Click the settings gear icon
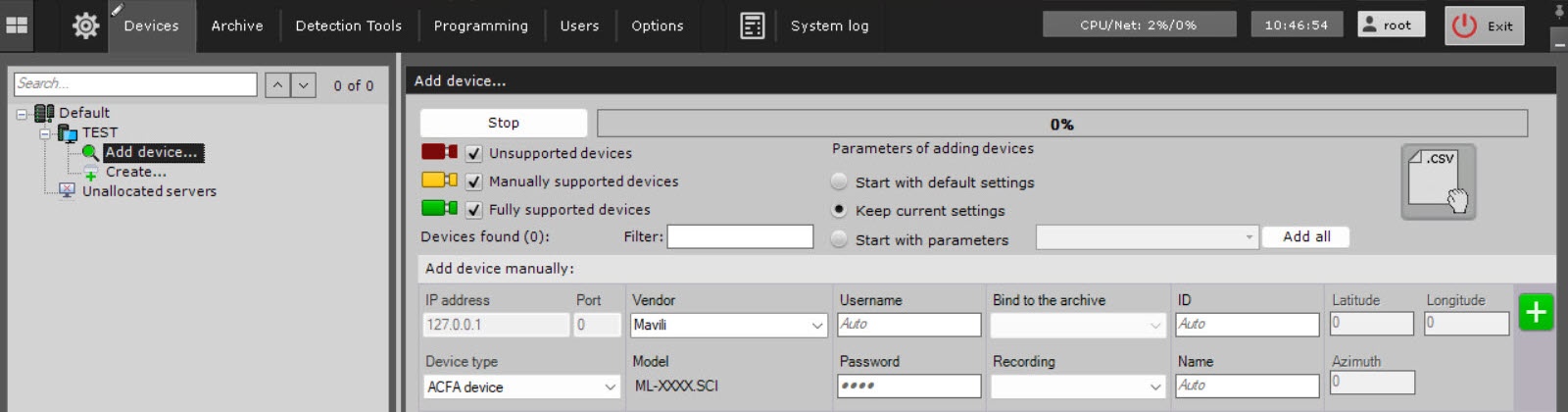 coord(85,26)
